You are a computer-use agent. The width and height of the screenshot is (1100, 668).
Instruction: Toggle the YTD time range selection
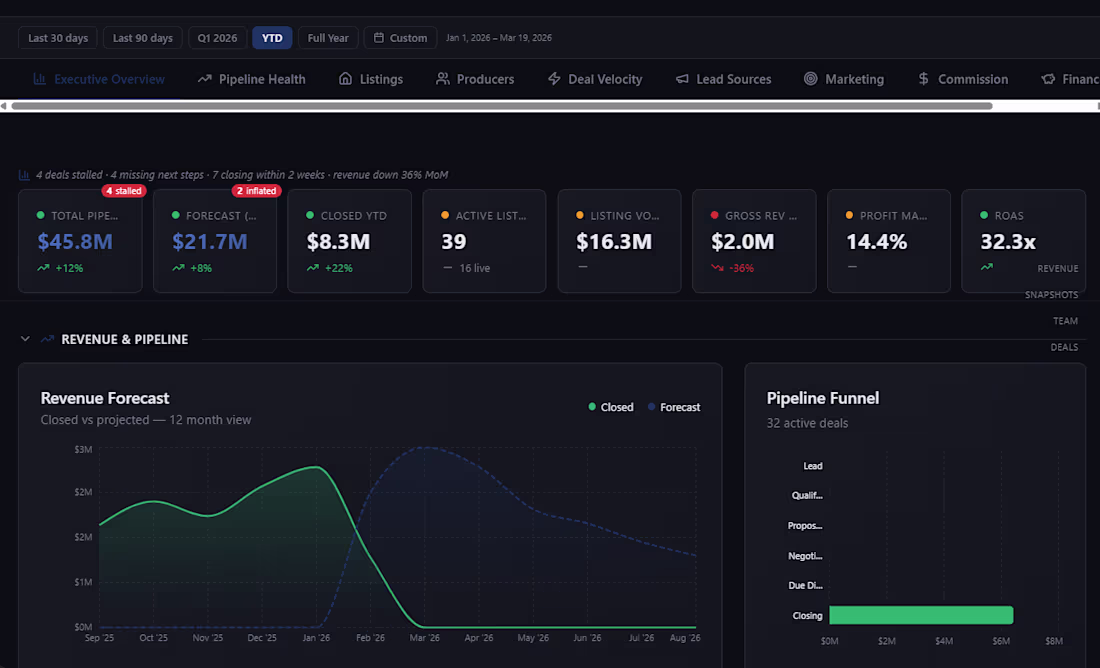[272, 37]
